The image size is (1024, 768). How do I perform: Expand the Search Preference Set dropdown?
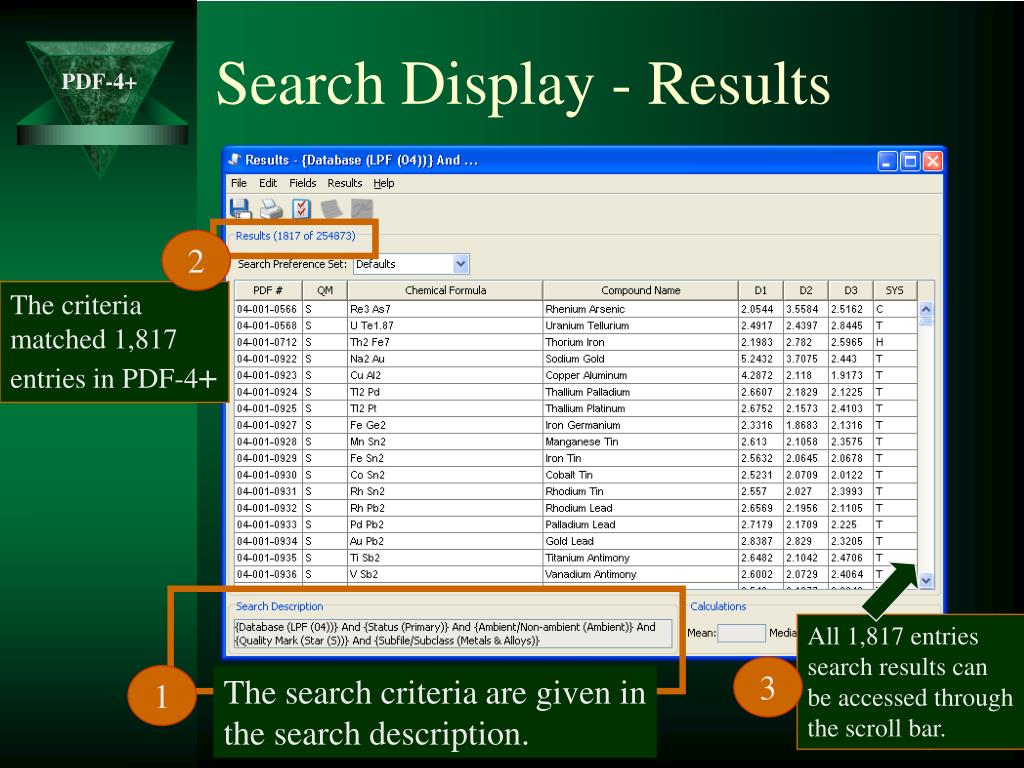461,264
